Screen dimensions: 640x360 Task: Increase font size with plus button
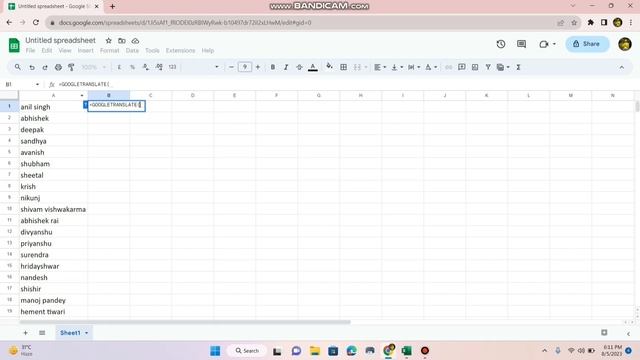(258, 67)
